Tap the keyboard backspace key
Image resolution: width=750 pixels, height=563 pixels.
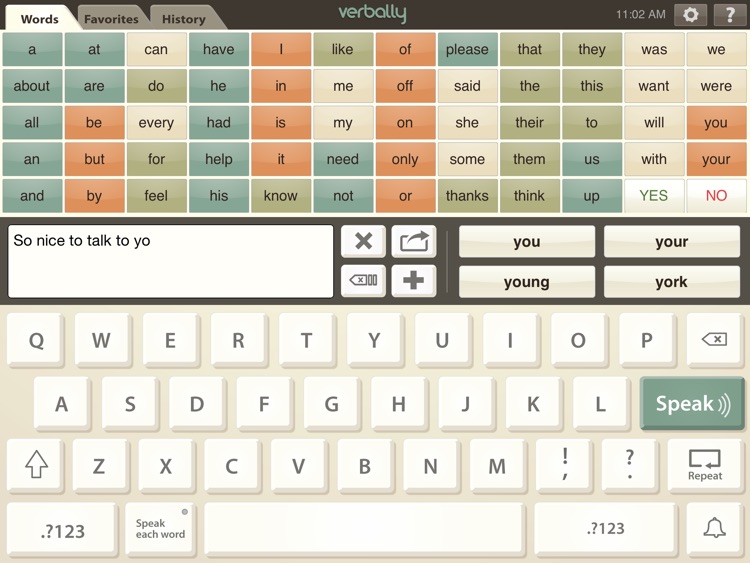click(715, 340)
